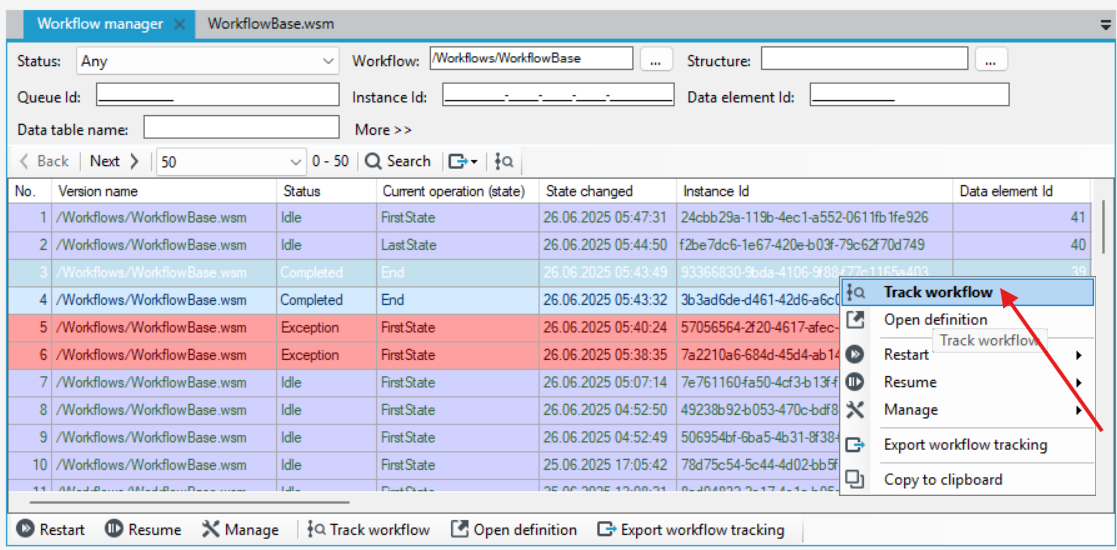
Task: Open the page size combo box showing 50
Action: click(232, 162)
